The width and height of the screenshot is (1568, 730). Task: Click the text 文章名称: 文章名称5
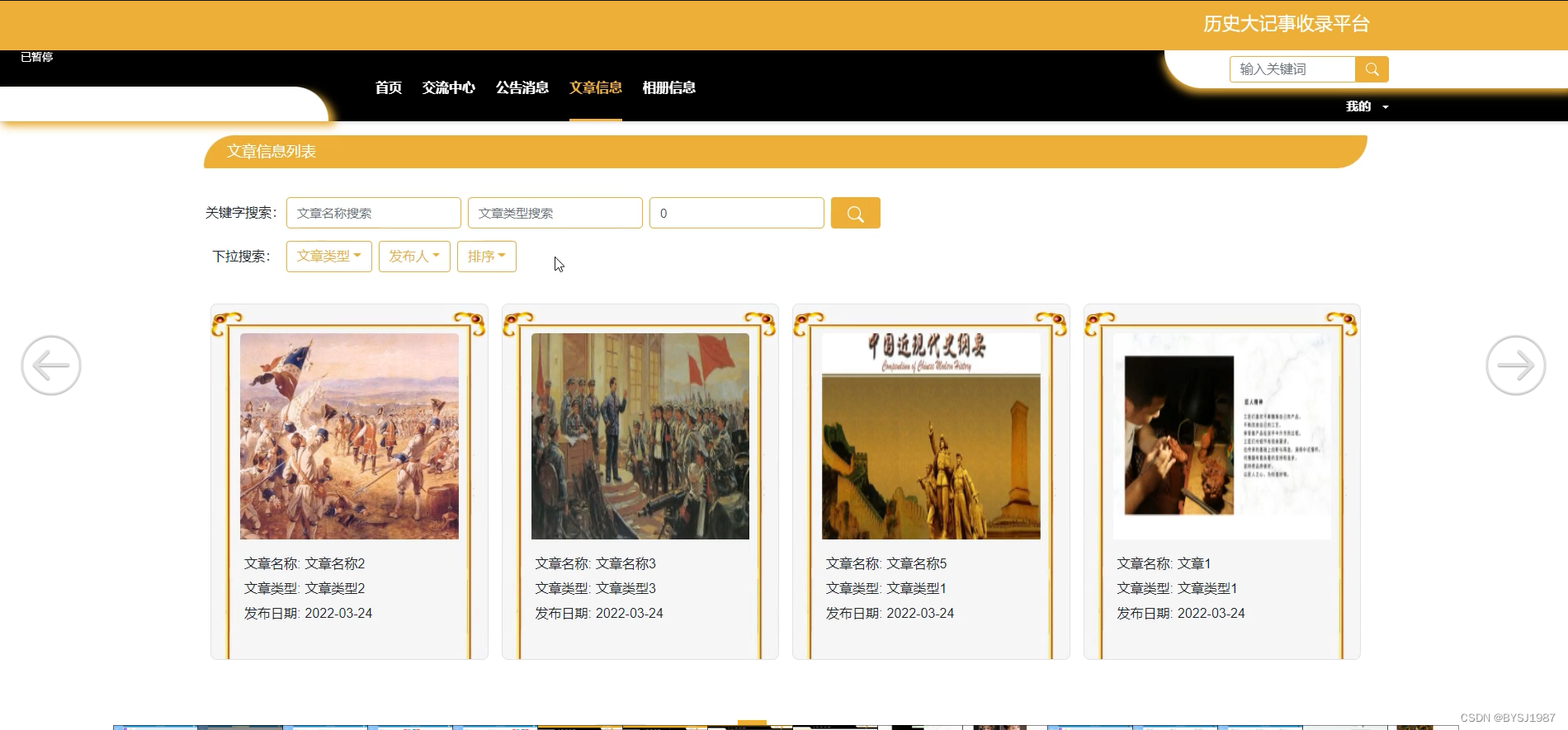coord(886,563)
